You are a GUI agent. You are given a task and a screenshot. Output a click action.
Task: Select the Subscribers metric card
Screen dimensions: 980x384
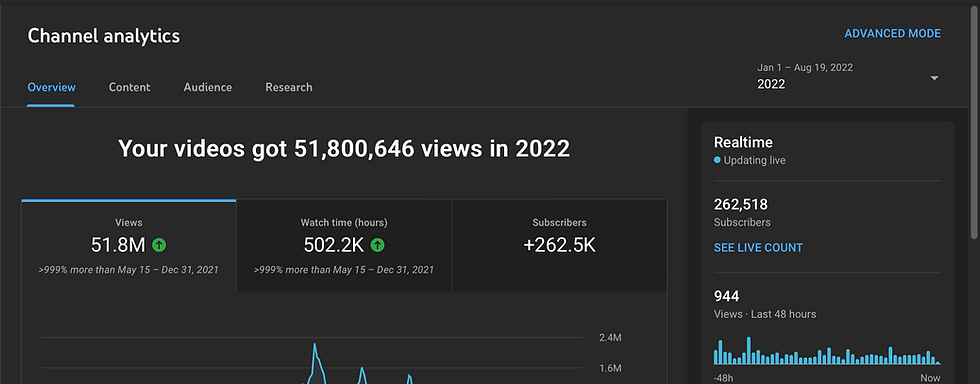tap(559, 246)
